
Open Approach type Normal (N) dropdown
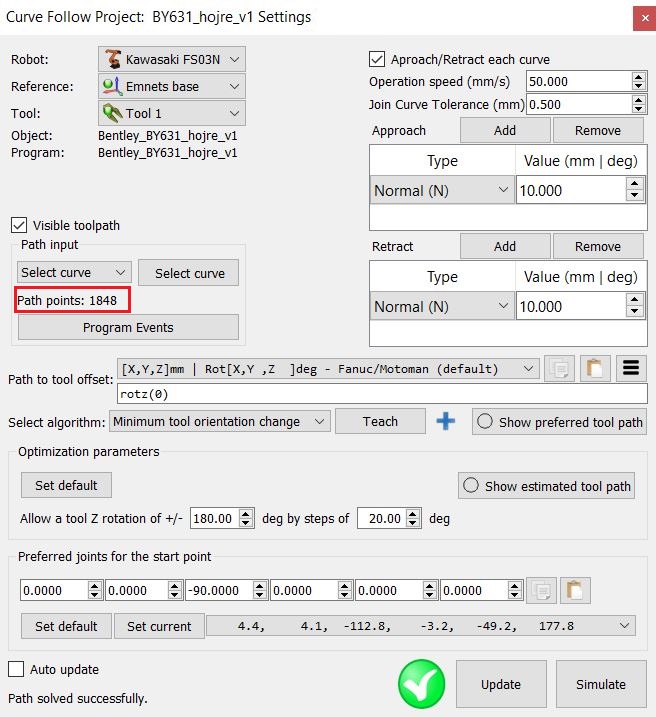pyautogui.click(x=442, y=190)
